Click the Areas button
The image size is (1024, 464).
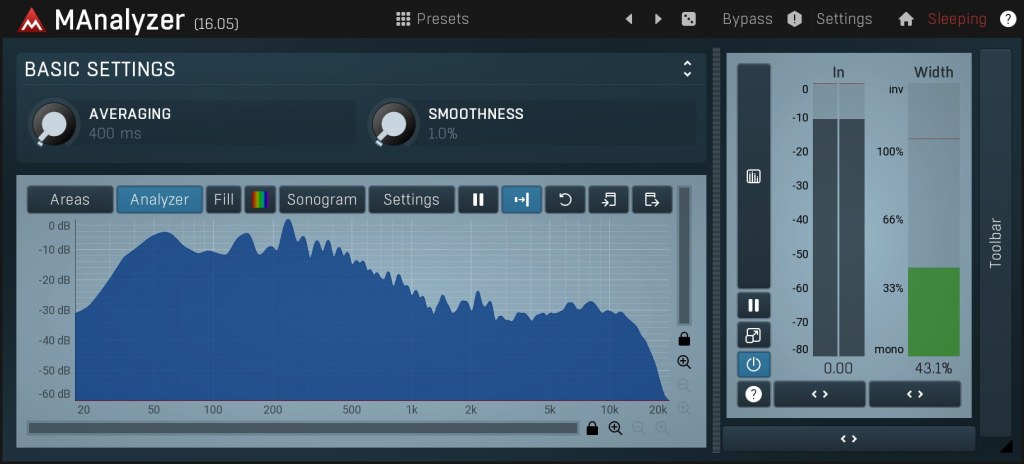pos(70,200)
